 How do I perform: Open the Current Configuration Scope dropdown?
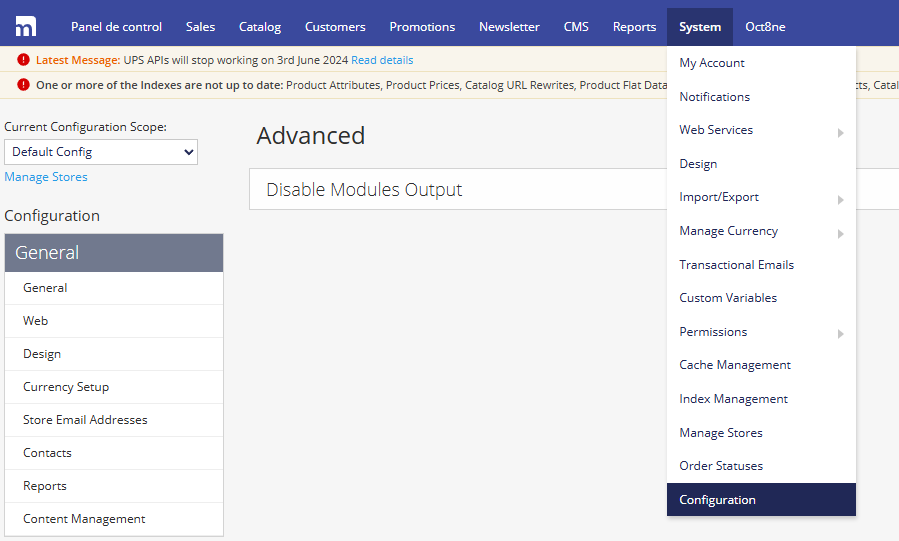pyautogui.click(x=101, y=152)
